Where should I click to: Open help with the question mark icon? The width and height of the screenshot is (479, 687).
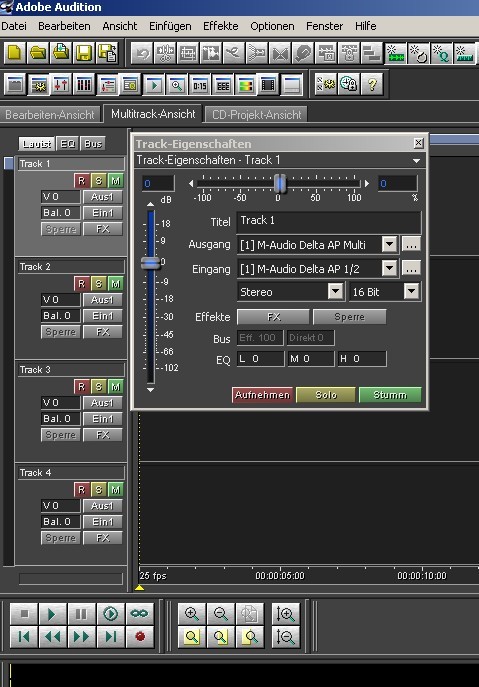point(372,84)
